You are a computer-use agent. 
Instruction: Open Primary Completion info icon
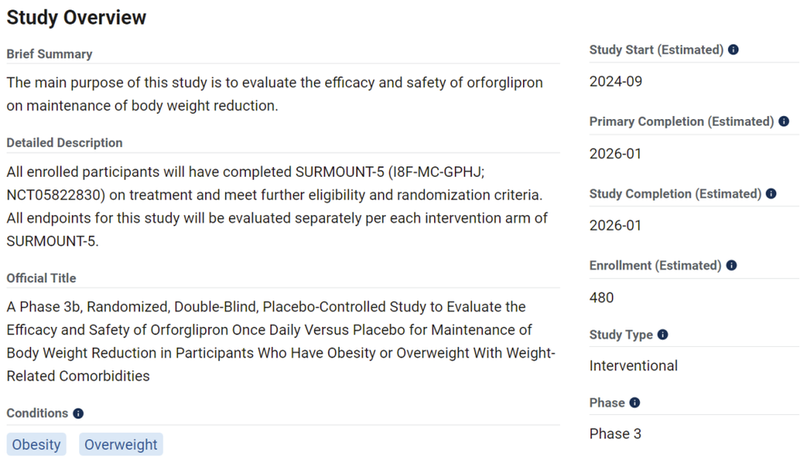click(x=783, y=122)
